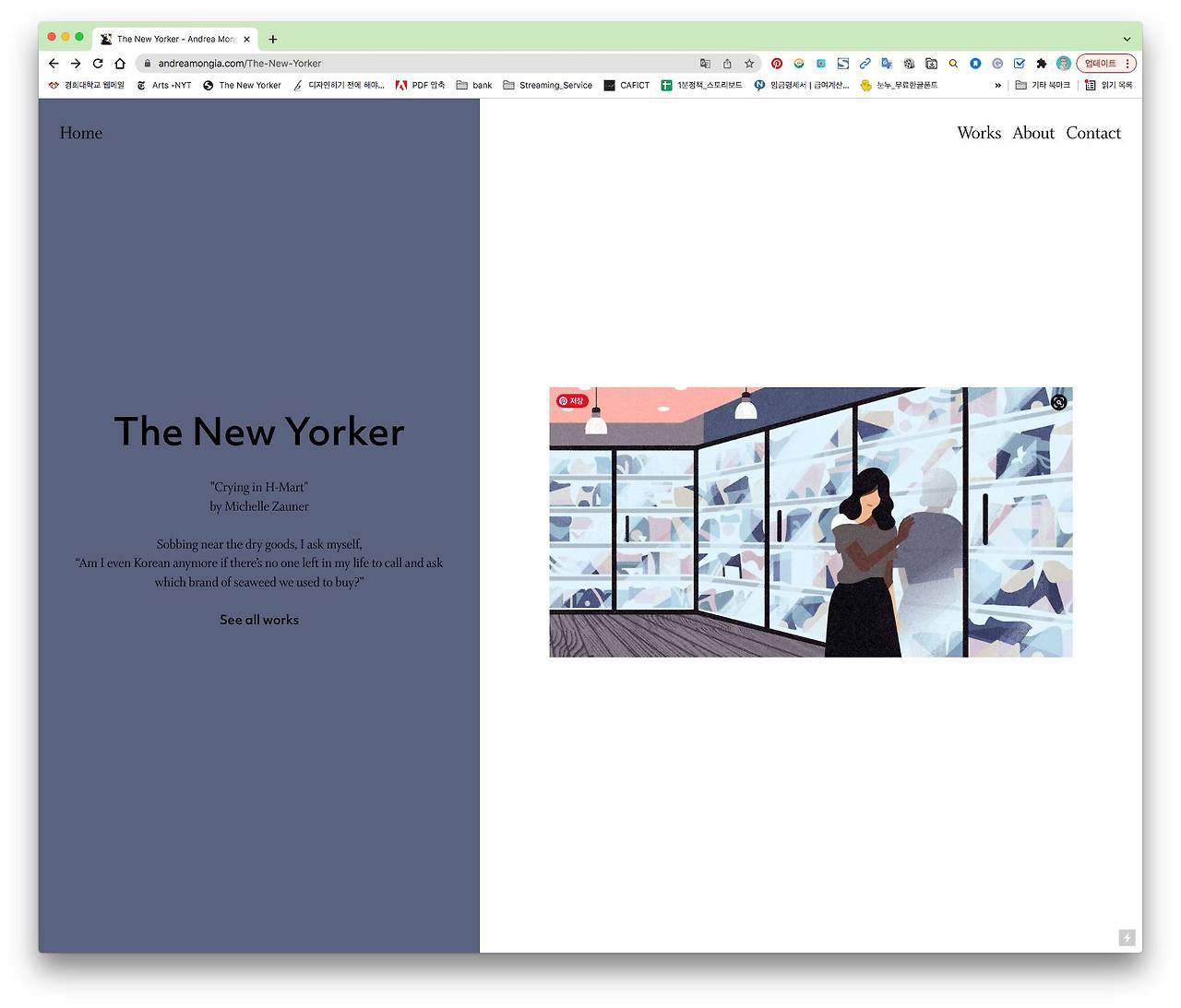Click The New Yorker heading text
Image resolution: width=1181 pixels, height=1008 pixels.
tap(259, 432)
